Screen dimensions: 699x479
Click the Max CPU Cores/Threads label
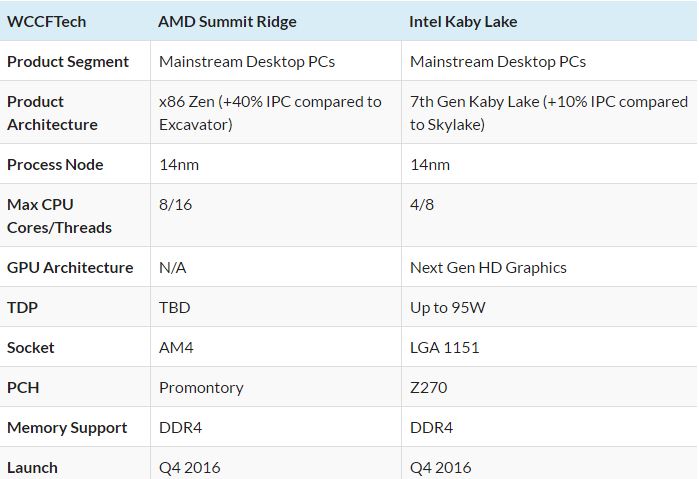coord(59,216)
